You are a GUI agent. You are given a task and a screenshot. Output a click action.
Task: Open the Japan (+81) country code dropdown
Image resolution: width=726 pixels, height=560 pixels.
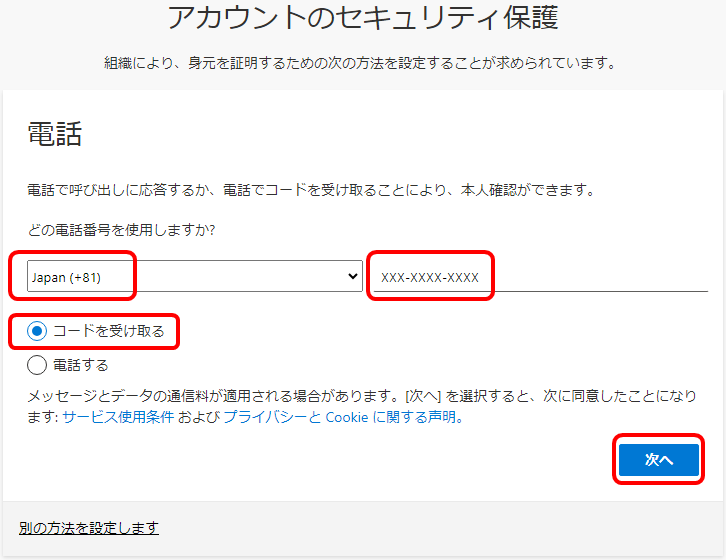pyautogui.click(x=194, y=276)
